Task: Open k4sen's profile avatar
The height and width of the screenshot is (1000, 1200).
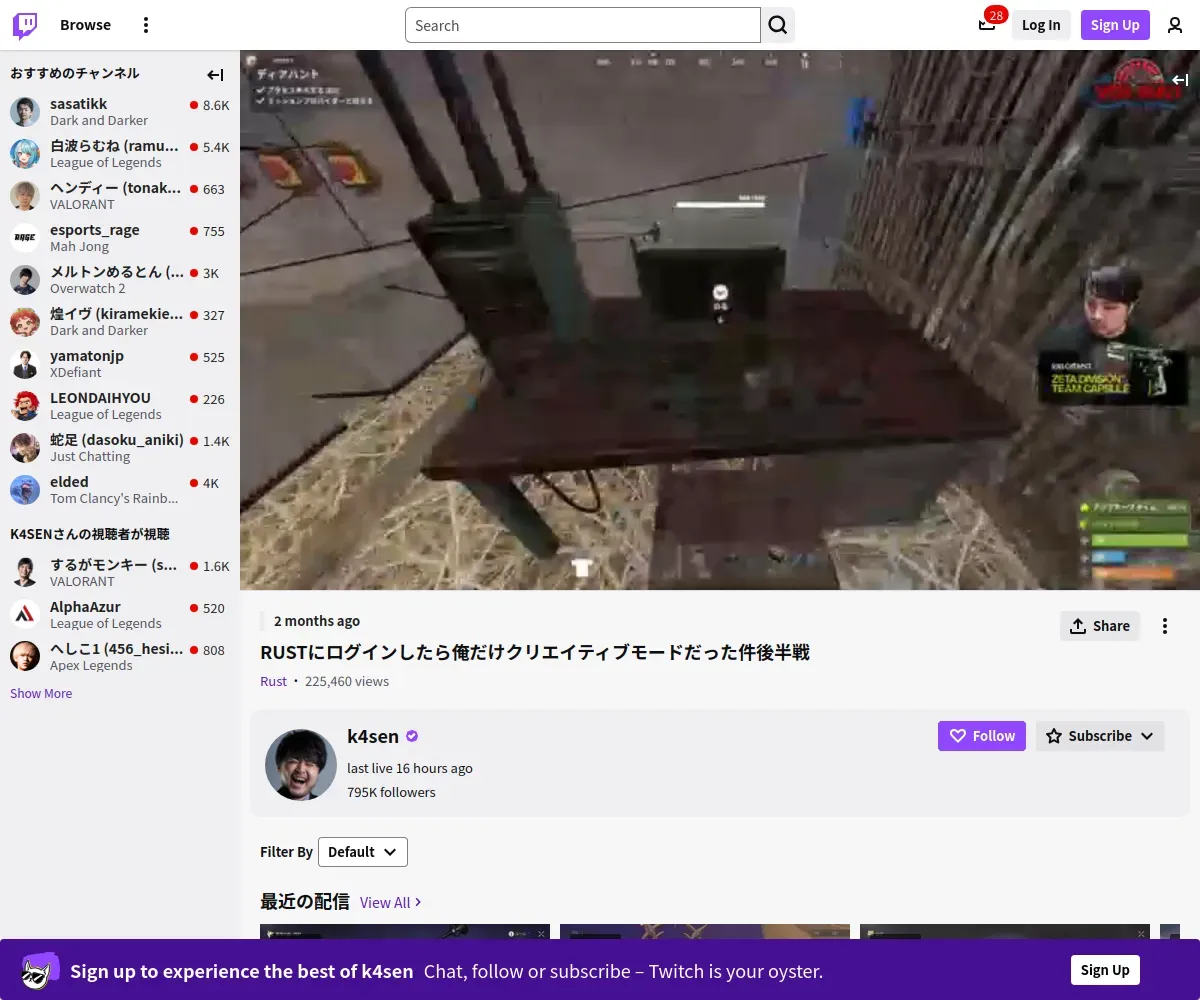Action: pyautogui.click(x=301, y=765)
